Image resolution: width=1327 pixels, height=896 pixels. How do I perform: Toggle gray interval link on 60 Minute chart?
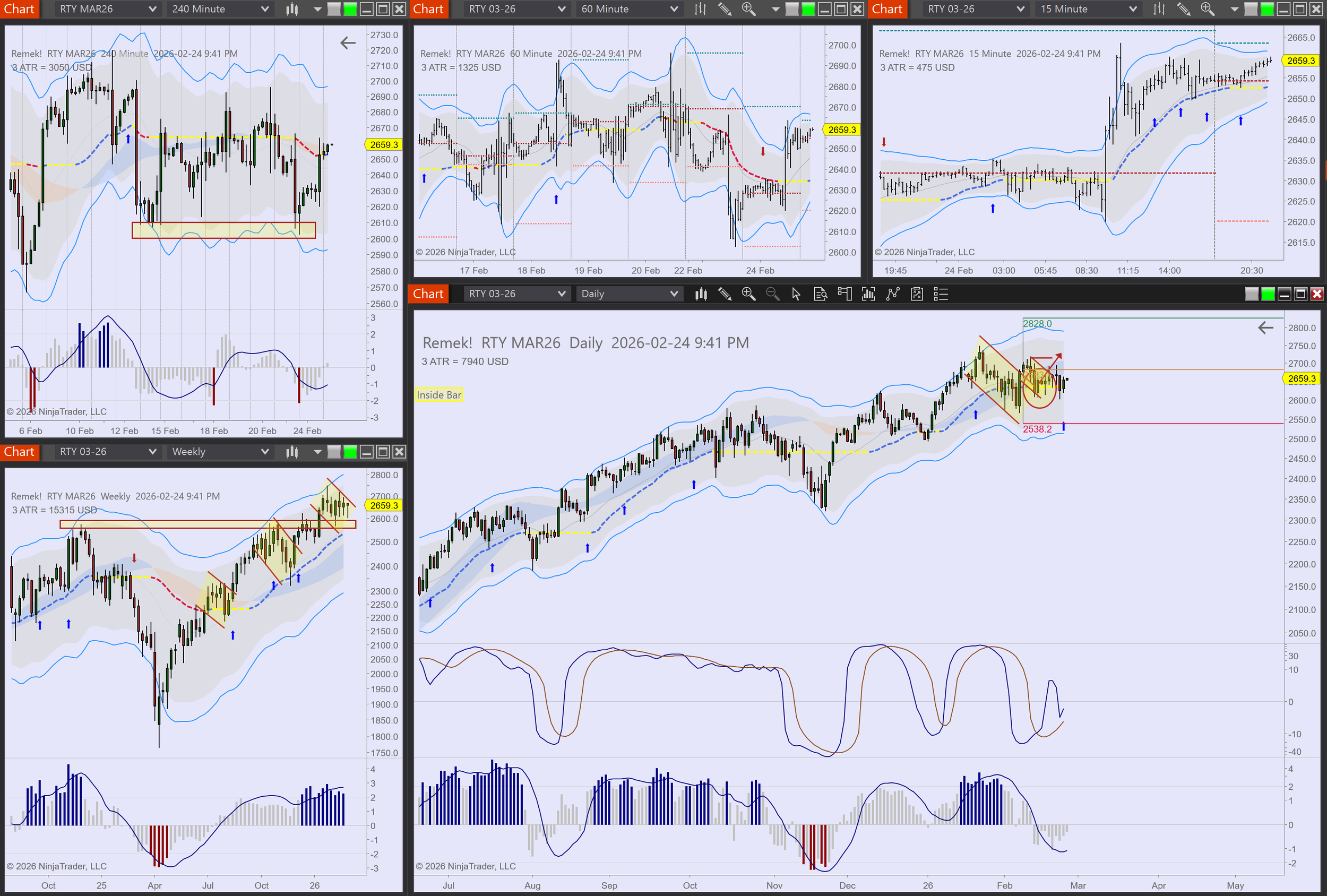792,9
